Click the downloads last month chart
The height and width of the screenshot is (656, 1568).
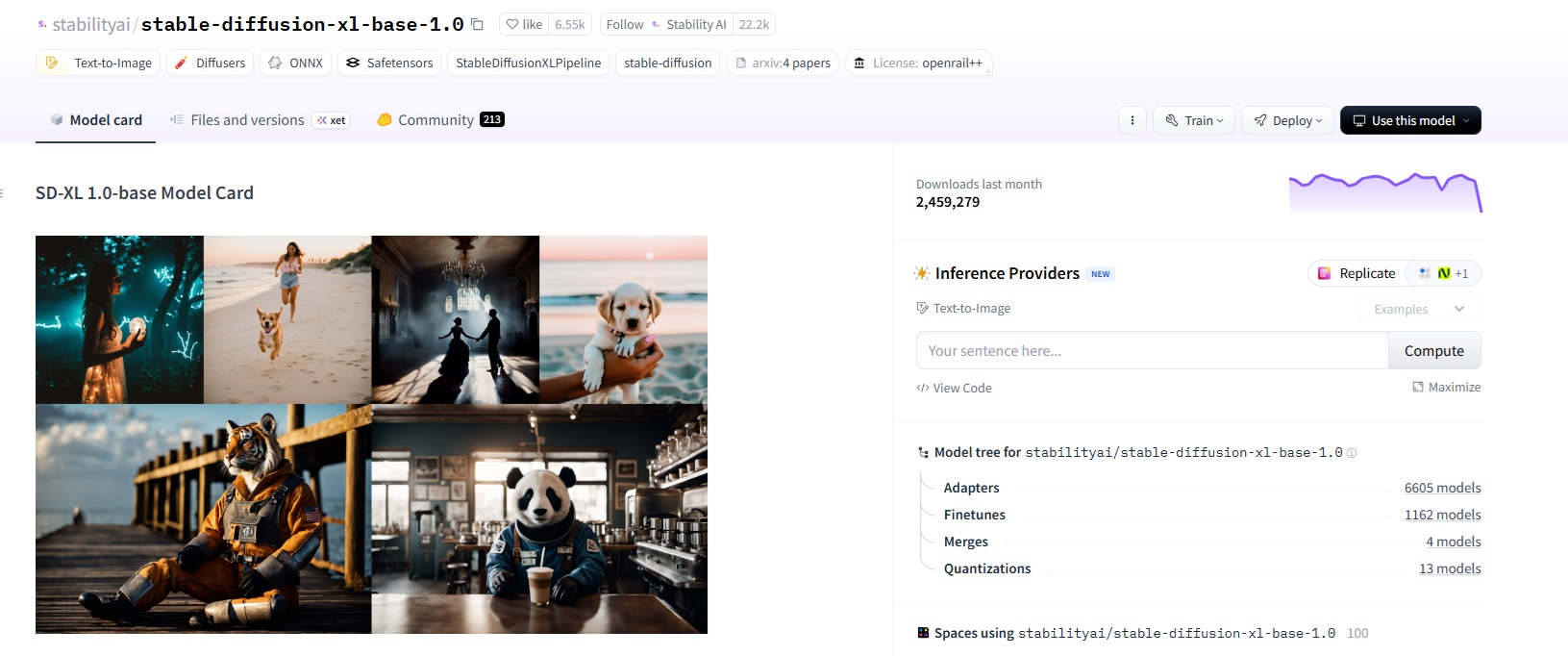click(x=1385, y=192)
